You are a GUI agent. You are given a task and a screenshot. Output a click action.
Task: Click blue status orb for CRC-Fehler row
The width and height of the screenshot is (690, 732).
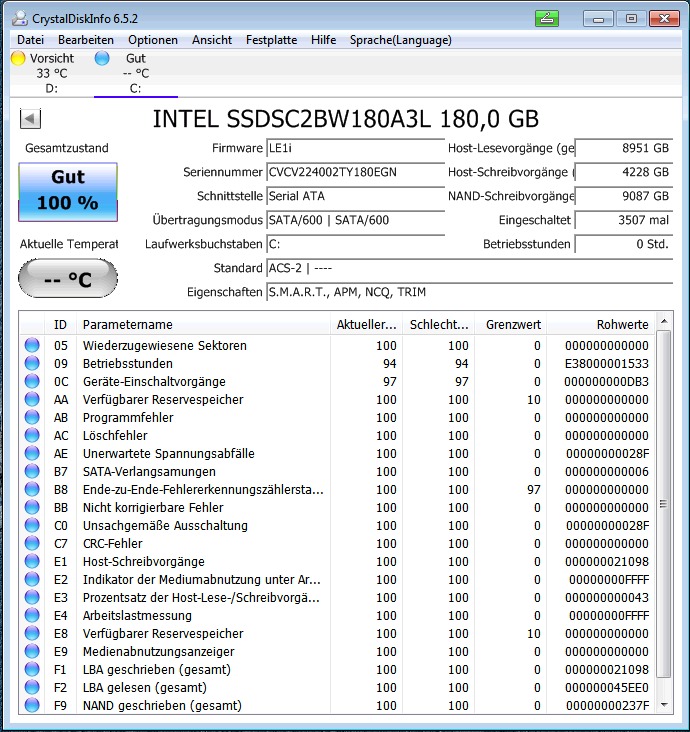tap(32, 543)
